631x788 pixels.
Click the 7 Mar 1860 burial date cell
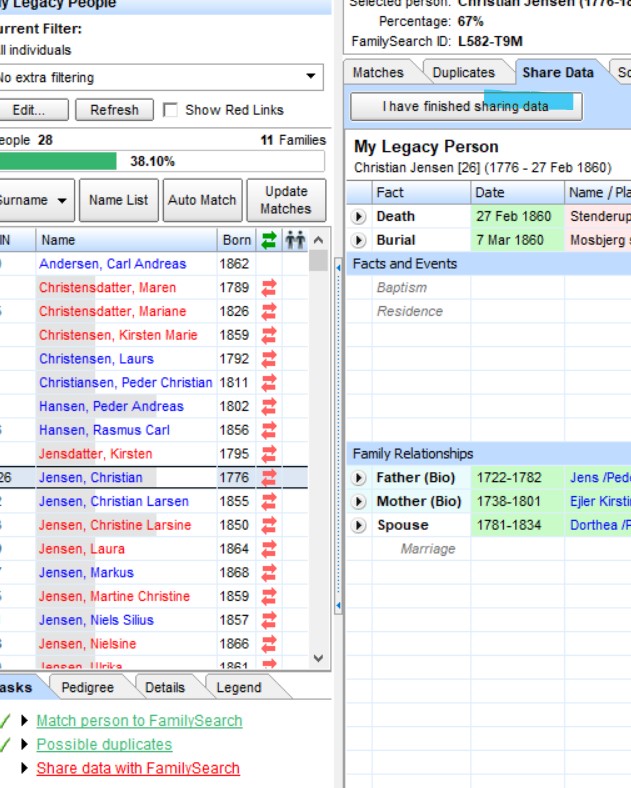[x=517, y=240]
